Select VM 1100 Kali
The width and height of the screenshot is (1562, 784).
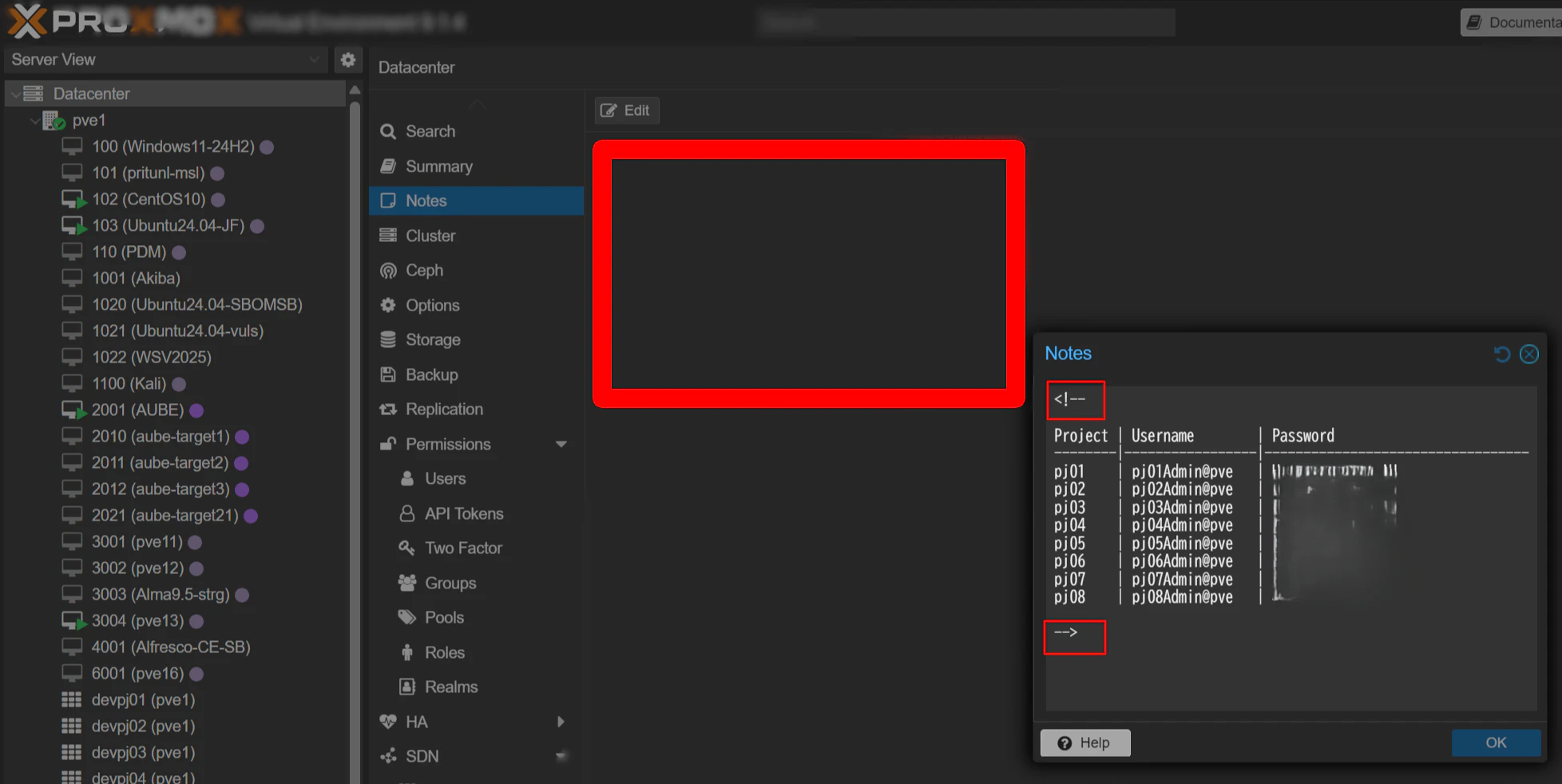click(x=176, y=383)
